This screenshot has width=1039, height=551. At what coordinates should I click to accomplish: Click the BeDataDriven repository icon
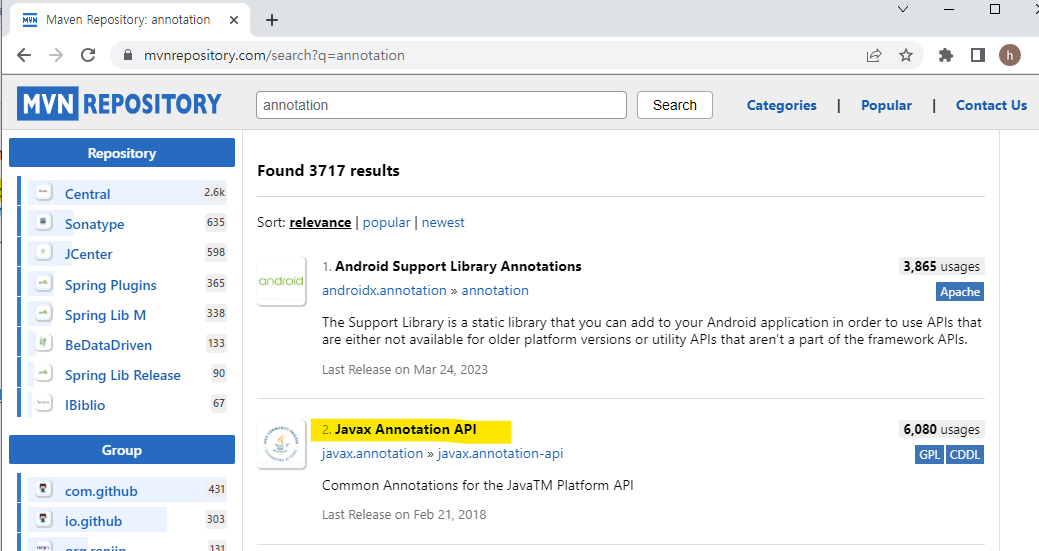[x=44, y=342]
